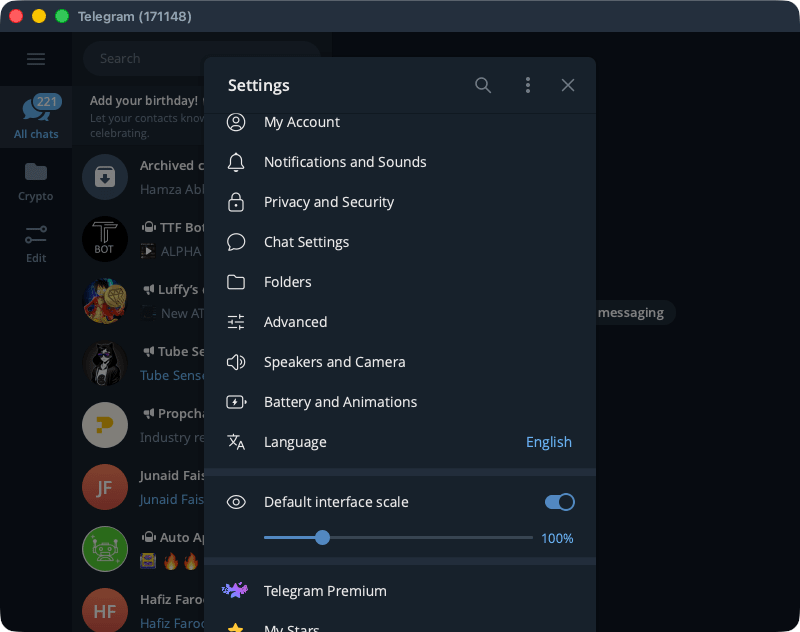Click the Battery and Animations icon

[x=236, y=402]
